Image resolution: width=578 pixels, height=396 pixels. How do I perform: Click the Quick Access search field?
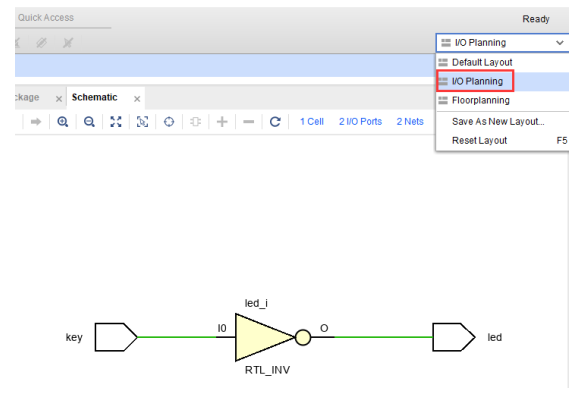pyautogui.click(x=63, y=18)
